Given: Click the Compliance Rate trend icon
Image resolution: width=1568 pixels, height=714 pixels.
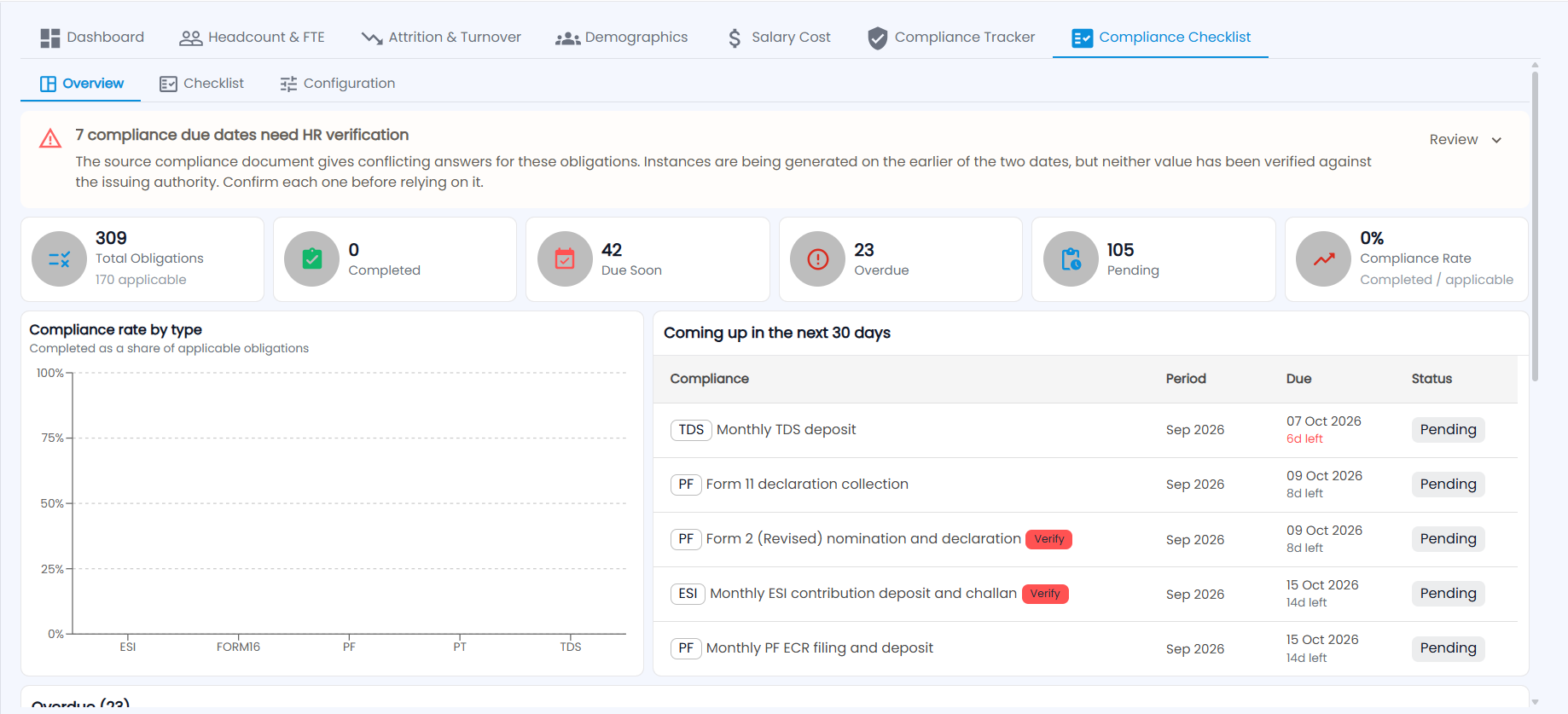Looking at the screenshot, I should tap(1324, 259).
